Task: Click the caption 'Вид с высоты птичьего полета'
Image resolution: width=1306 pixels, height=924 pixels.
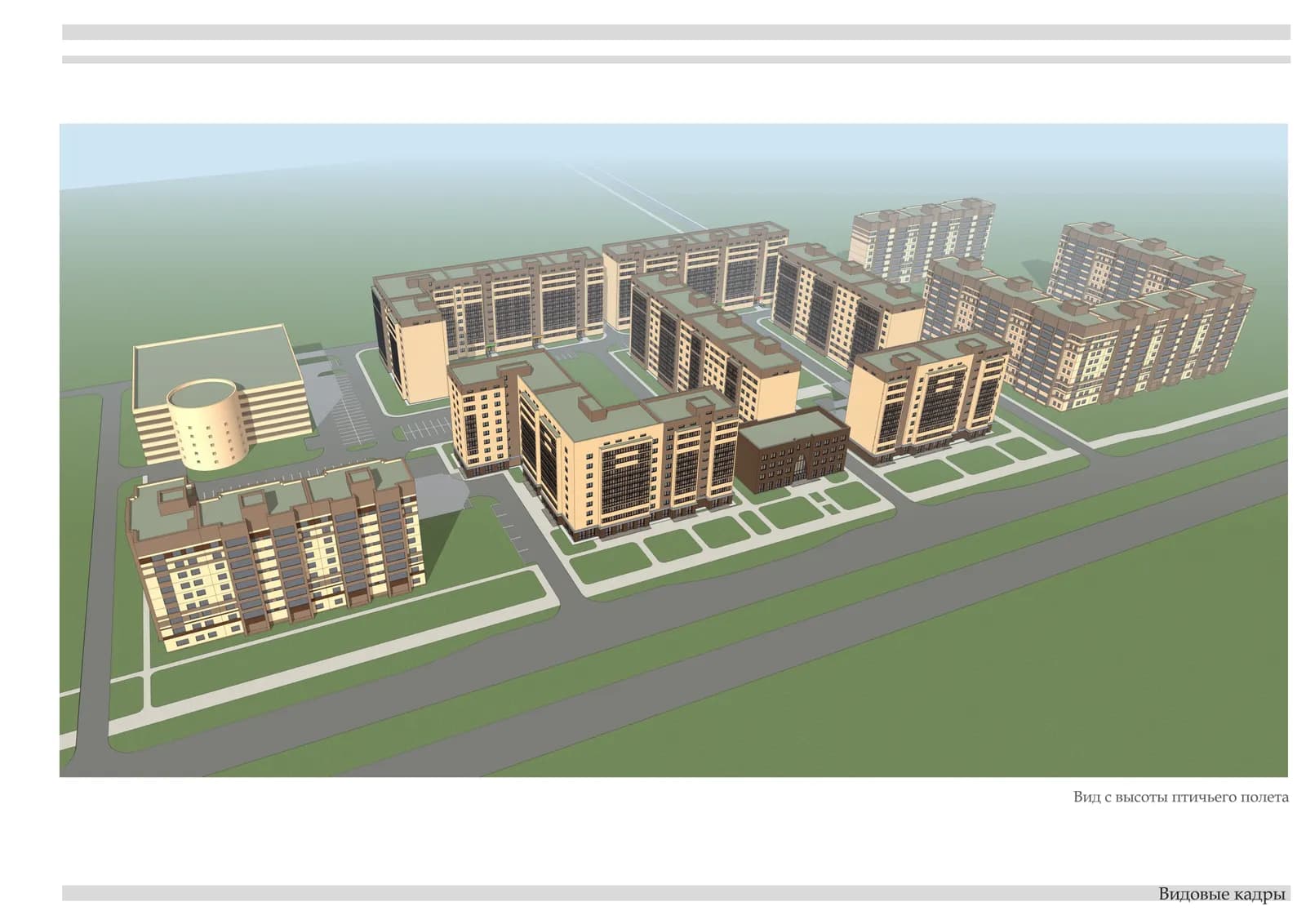Action: click(1180, 797)
